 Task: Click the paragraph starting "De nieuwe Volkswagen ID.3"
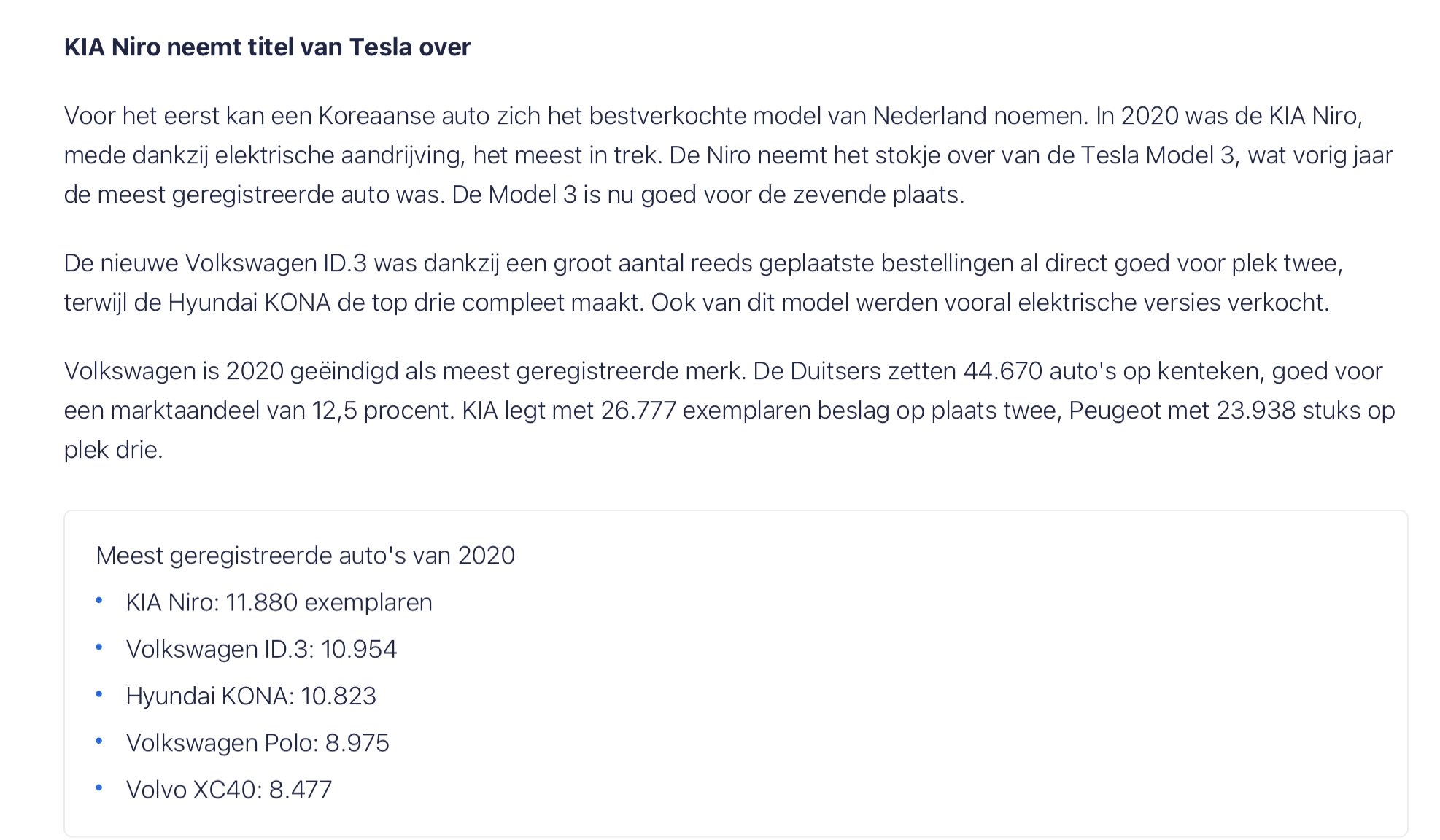pyautogui.click(x=703, y=283)
